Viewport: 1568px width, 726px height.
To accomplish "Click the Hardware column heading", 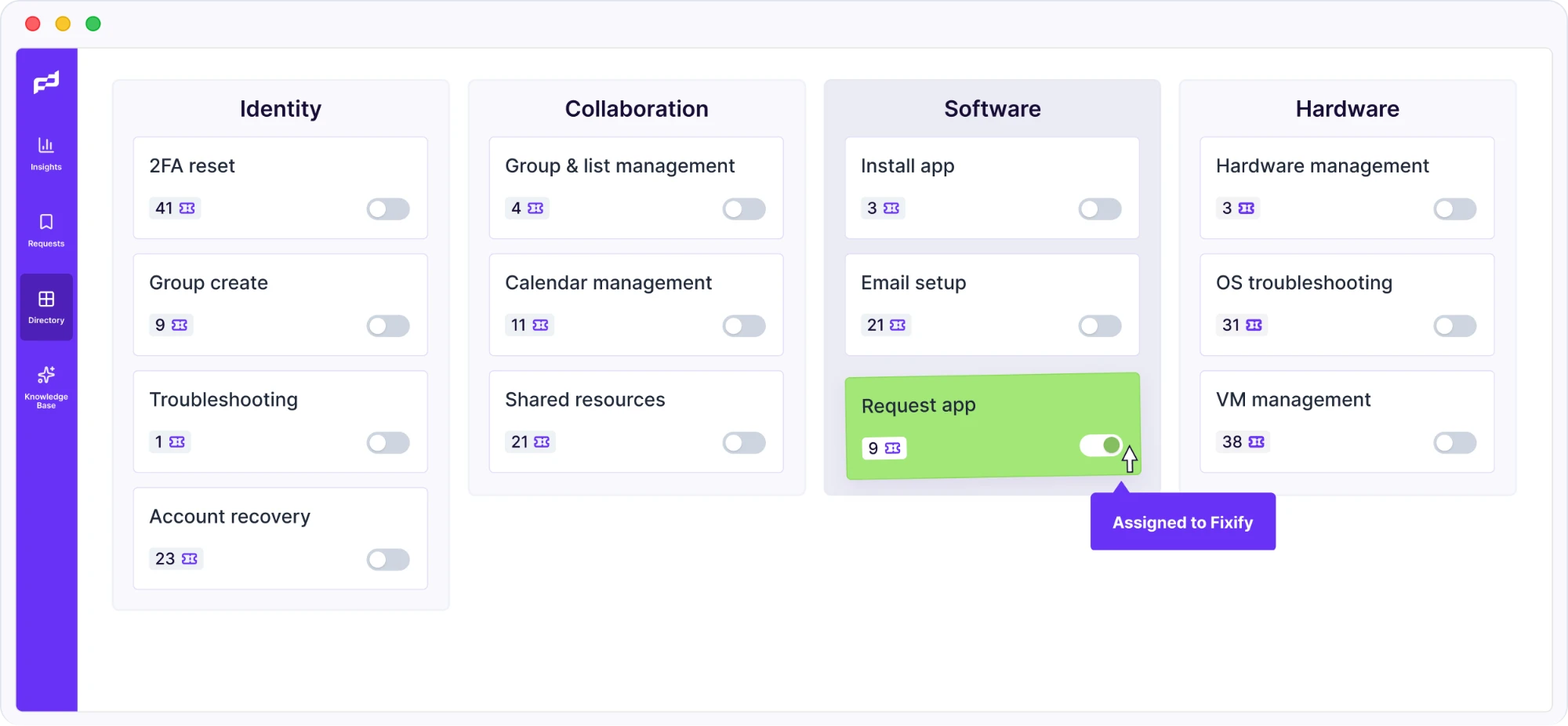I will 1348,109.
